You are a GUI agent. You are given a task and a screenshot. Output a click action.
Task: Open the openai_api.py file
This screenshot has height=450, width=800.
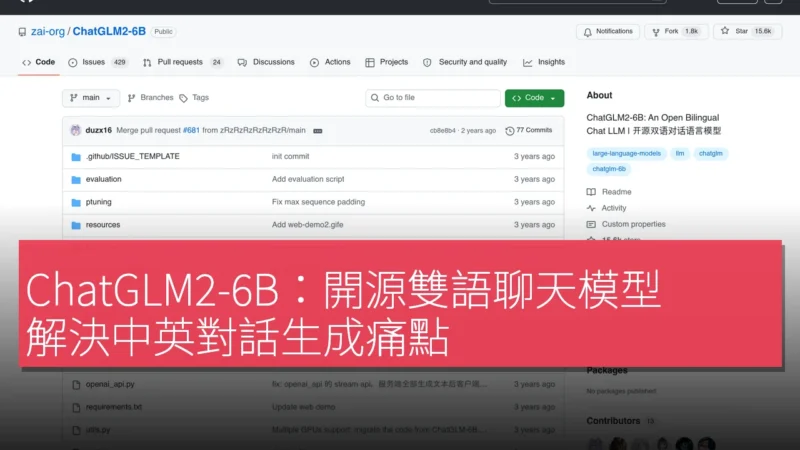110,384
